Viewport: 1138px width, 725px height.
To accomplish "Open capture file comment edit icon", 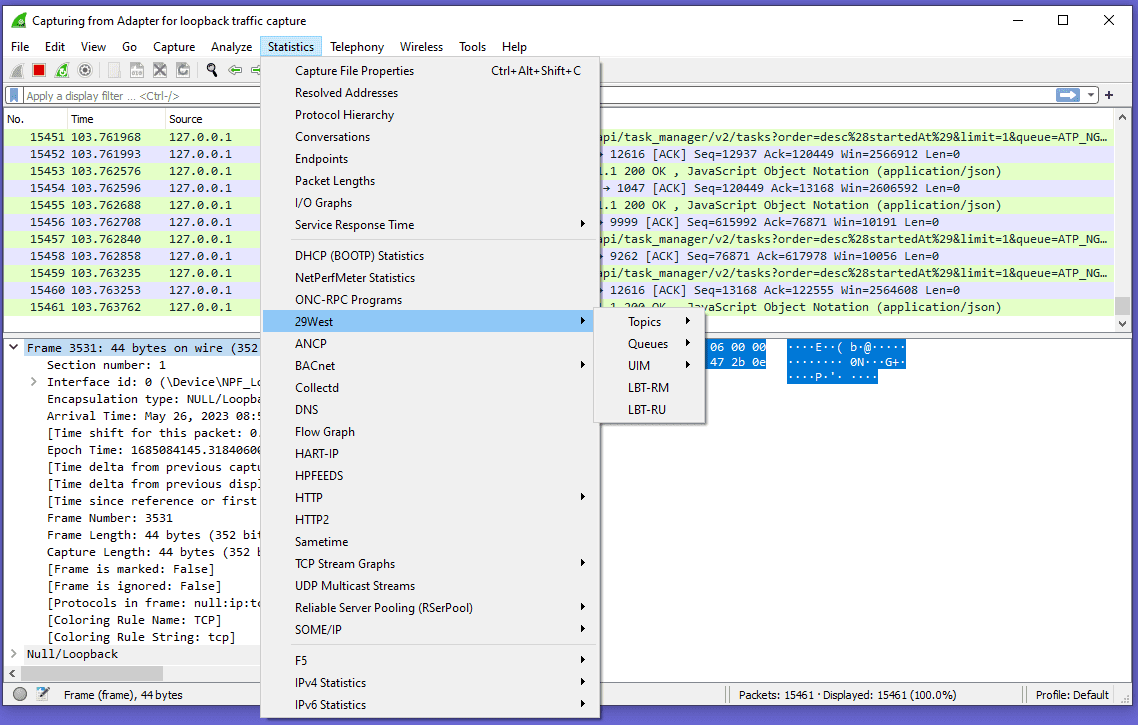I will coord(43,694).
